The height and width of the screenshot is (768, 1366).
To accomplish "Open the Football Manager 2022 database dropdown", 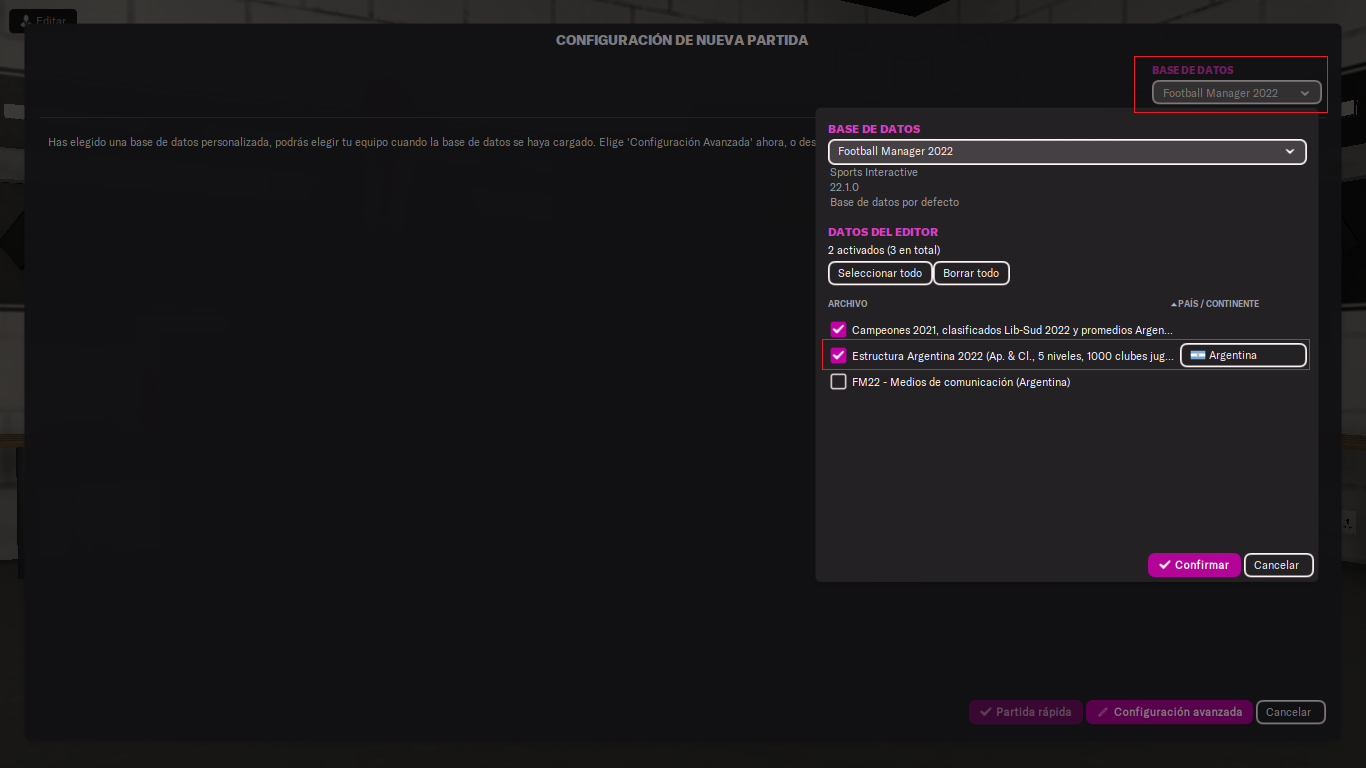I will [1067, 152].
